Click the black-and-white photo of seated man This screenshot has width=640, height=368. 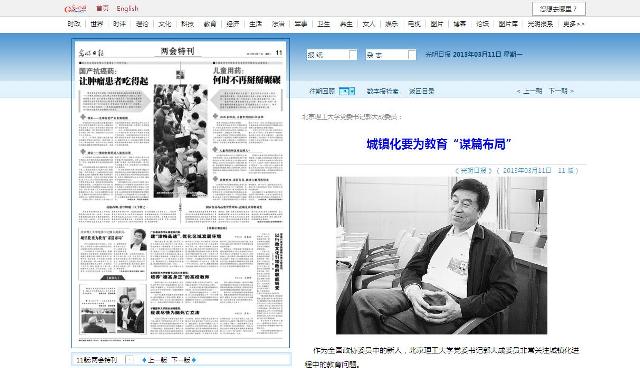click(x=441, y=255)
